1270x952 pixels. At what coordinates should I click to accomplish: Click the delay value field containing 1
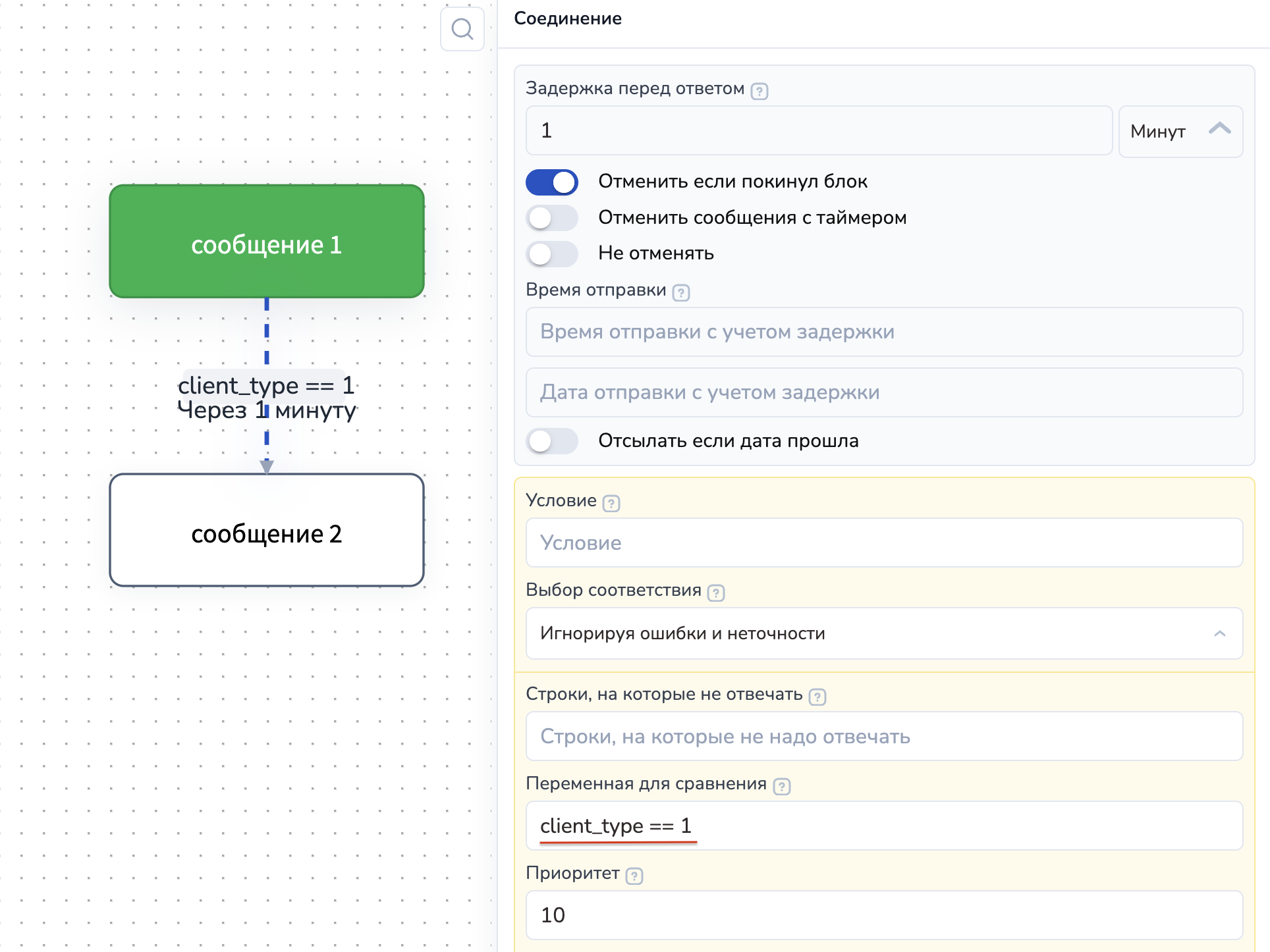tap(819, 131)
